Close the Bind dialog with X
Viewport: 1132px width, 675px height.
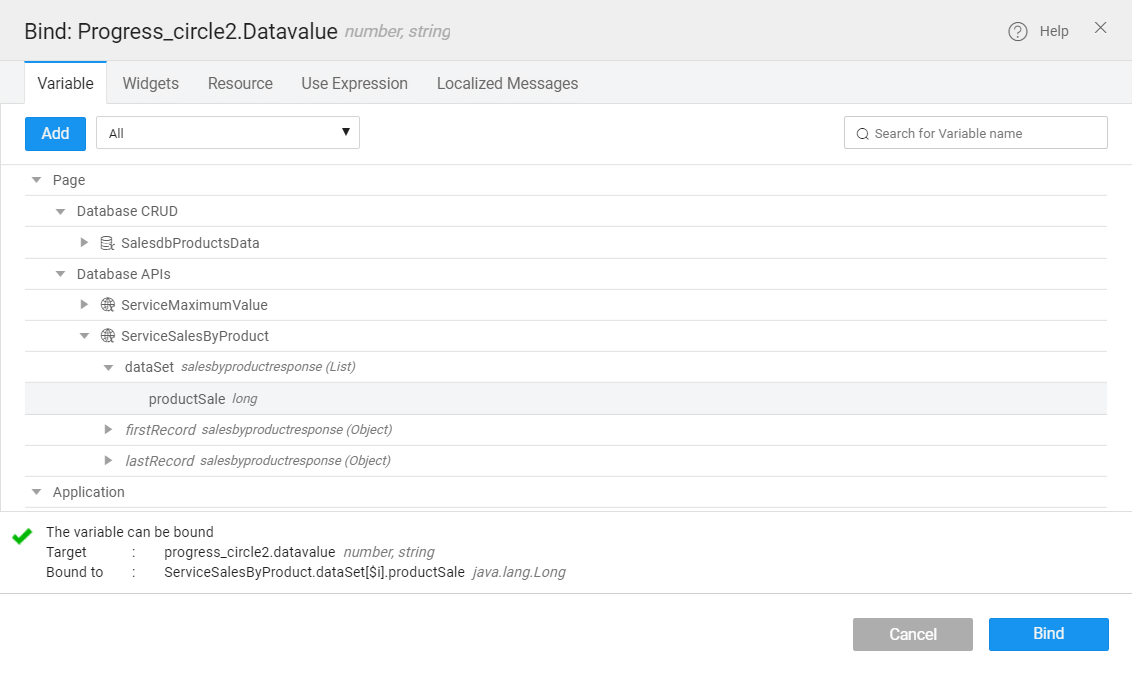click(x=1100, y=28)
